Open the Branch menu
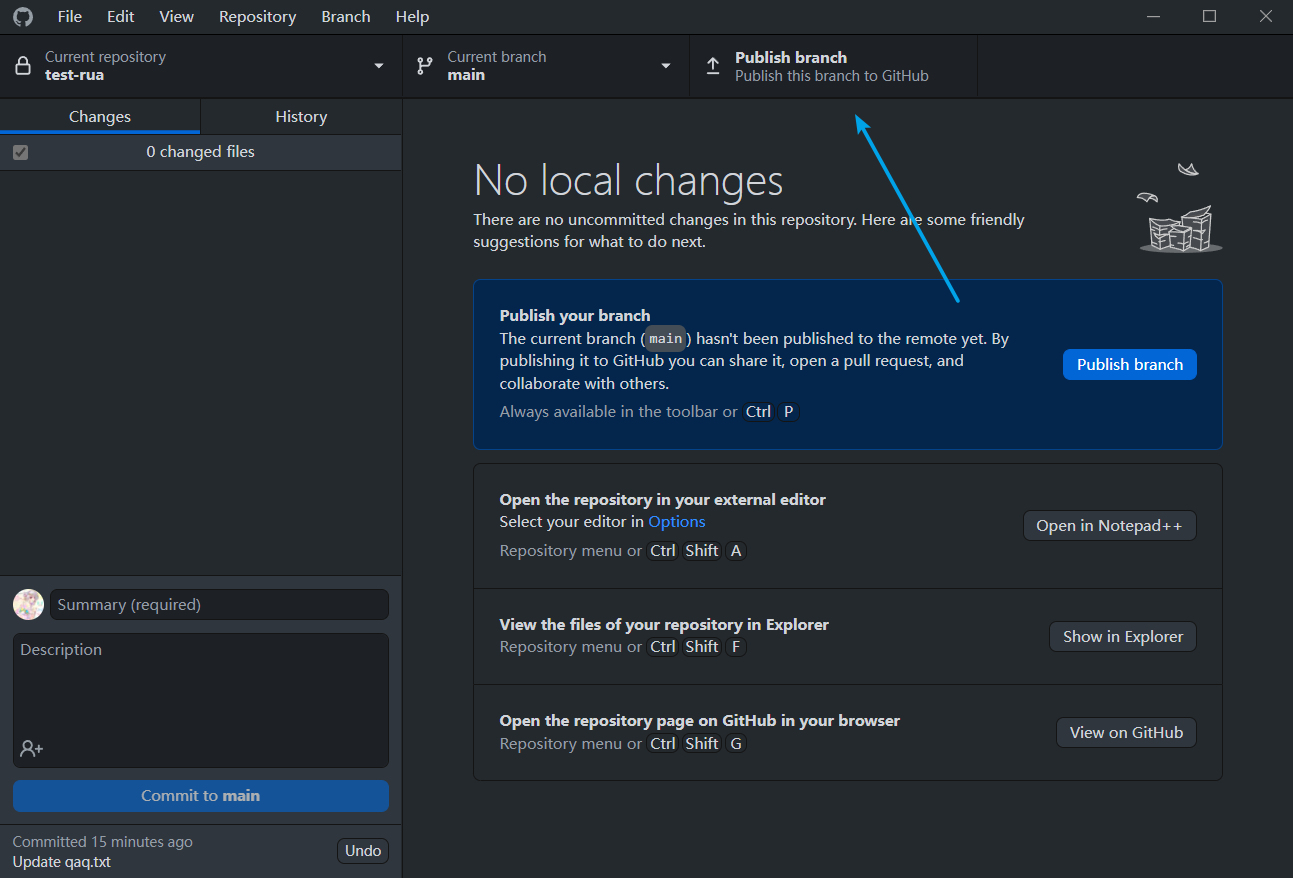This screenshot has width=1293, height=878. pos(346,16)
